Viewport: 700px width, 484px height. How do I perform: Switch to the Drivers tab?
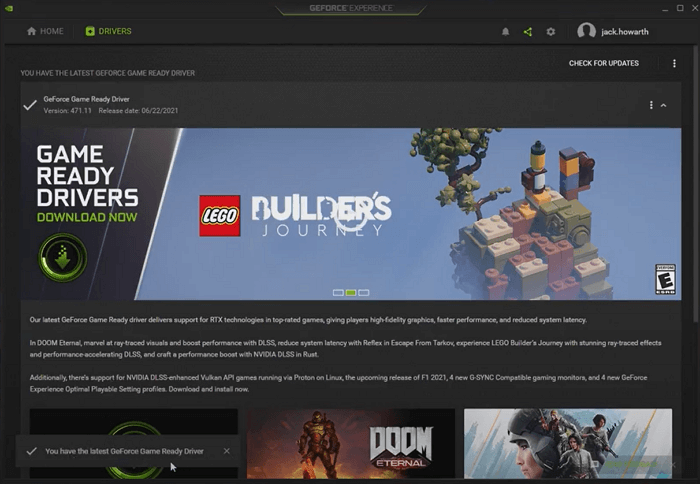(x=108, y=31)
